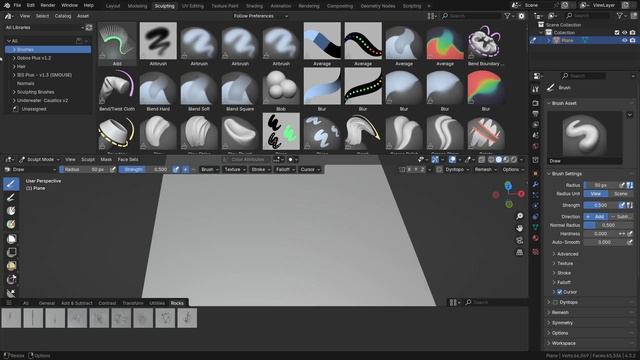The width and height of the screenshot is (640, 360).
Task: Click the red X axis gizmo handle
Action: [521, 194]
